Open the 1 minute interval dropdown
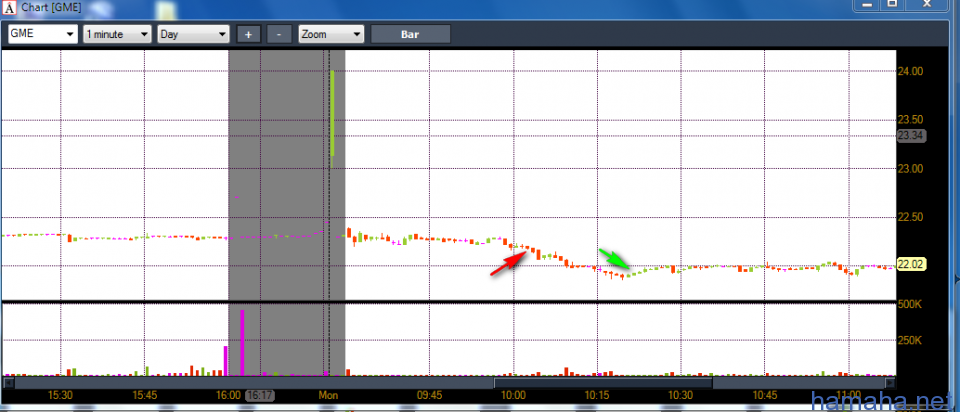 pyautogui.click(x=117, y=34)
